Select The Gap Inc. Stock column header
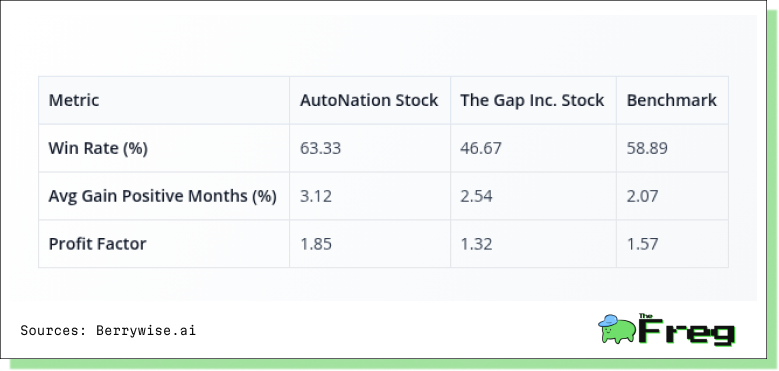 (532, 100)
